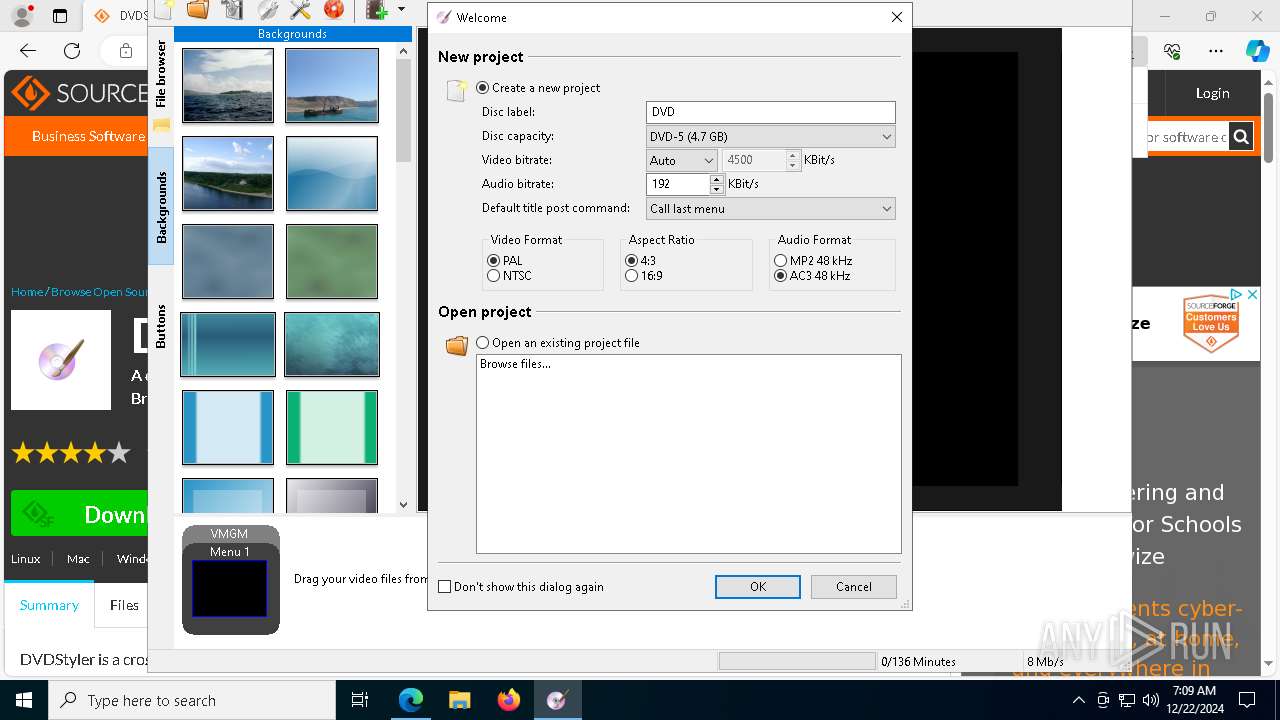Select Create a new project radio button
The image size is (1280, 720).
(483, 88)
